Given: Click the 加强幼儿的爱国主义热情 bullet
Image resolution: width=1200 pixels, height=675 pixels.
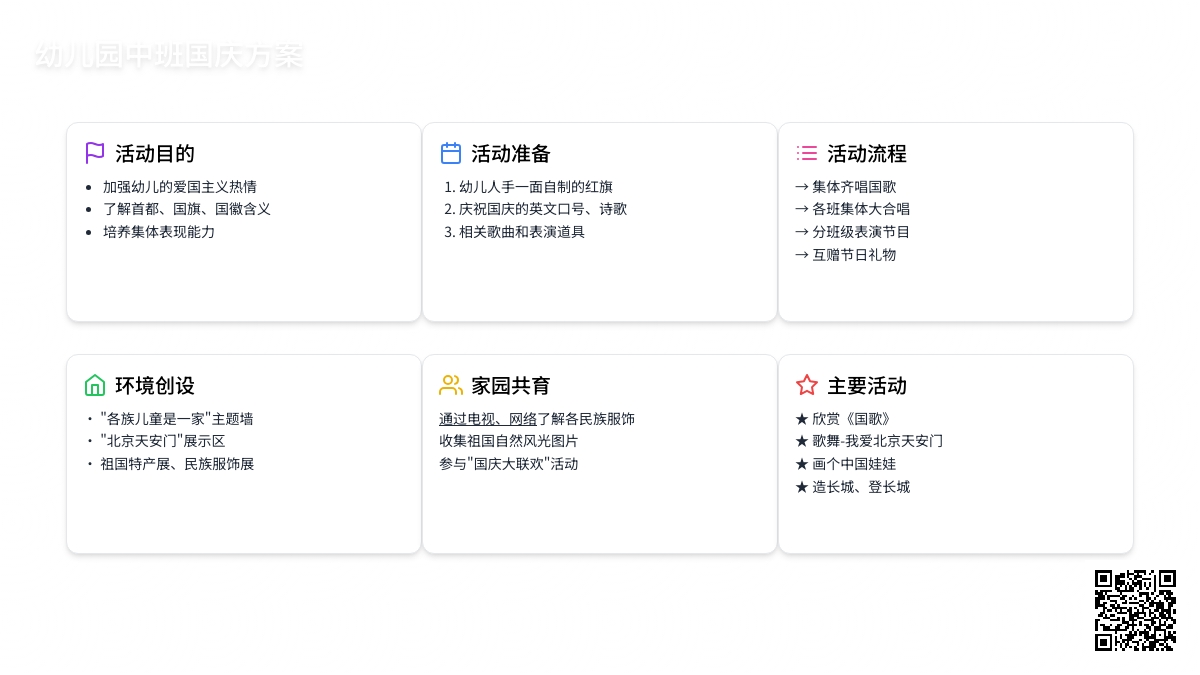Looking at the screenshot, I should coord(180,187).
